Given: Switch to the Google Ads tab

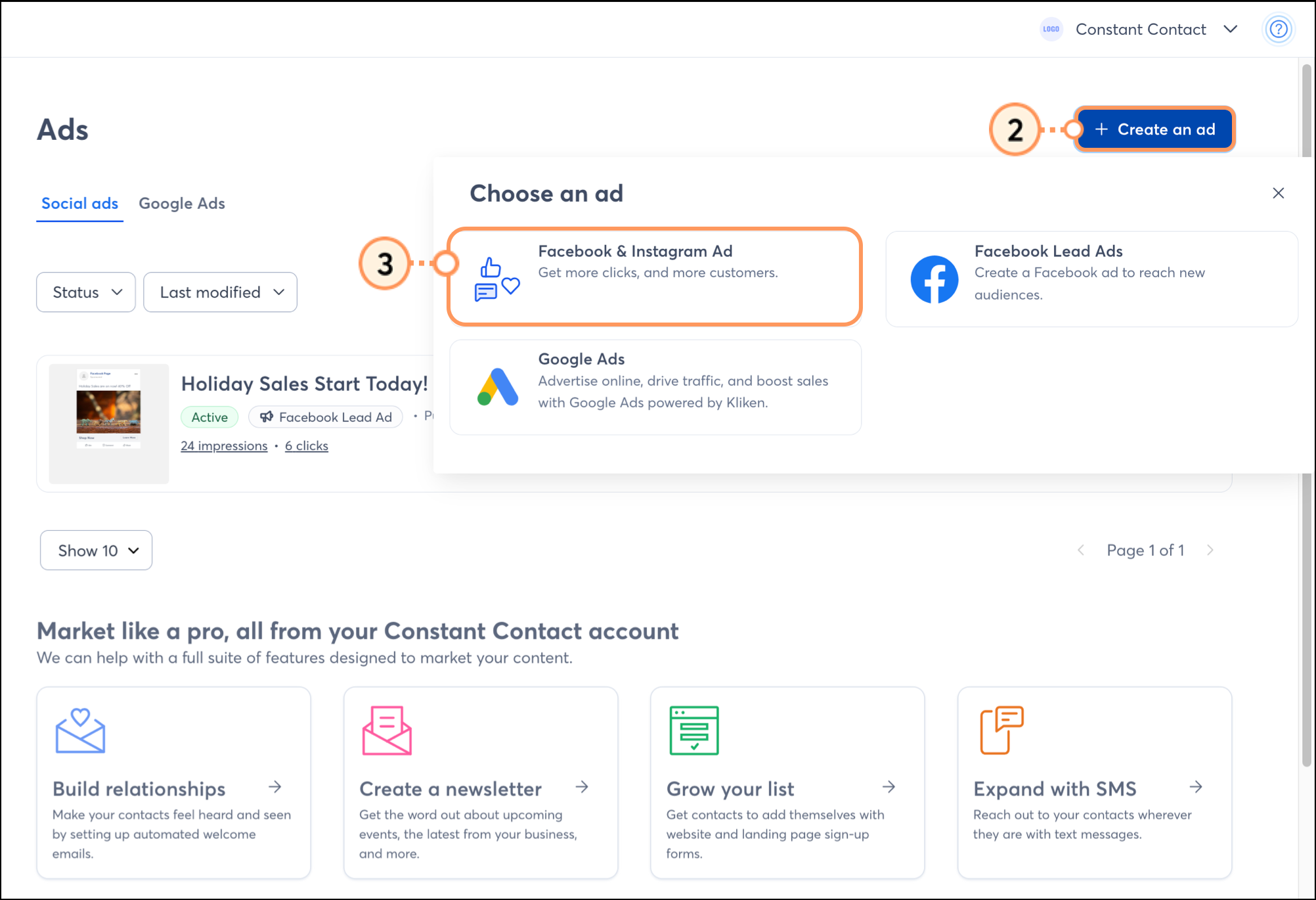Looking at the screenshot, I should pos(182,204).
